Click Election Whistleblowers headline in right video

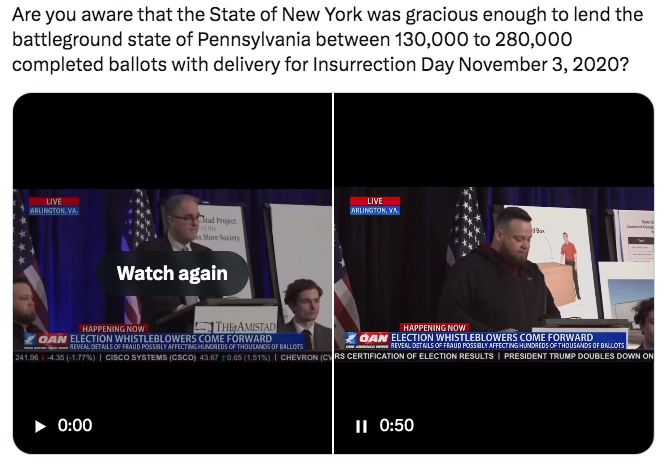click(x=492, y=337)
